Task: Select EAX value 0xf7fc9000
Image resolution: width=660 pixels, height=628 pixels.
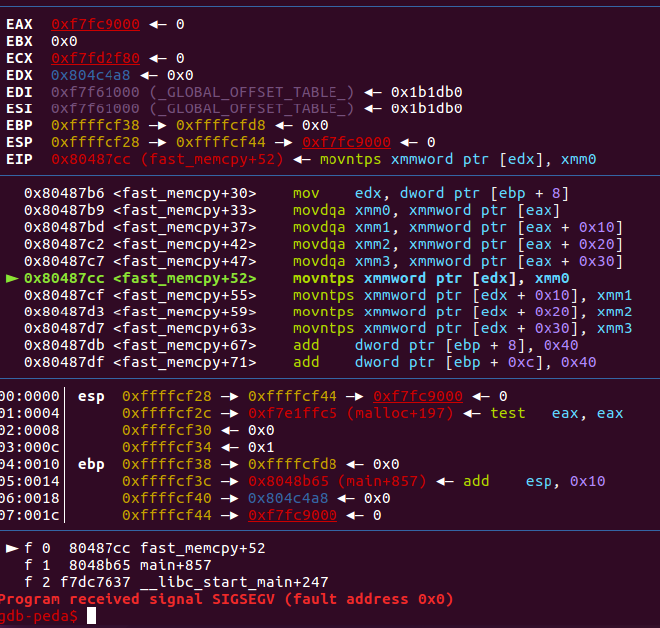Action: [95, 22]
